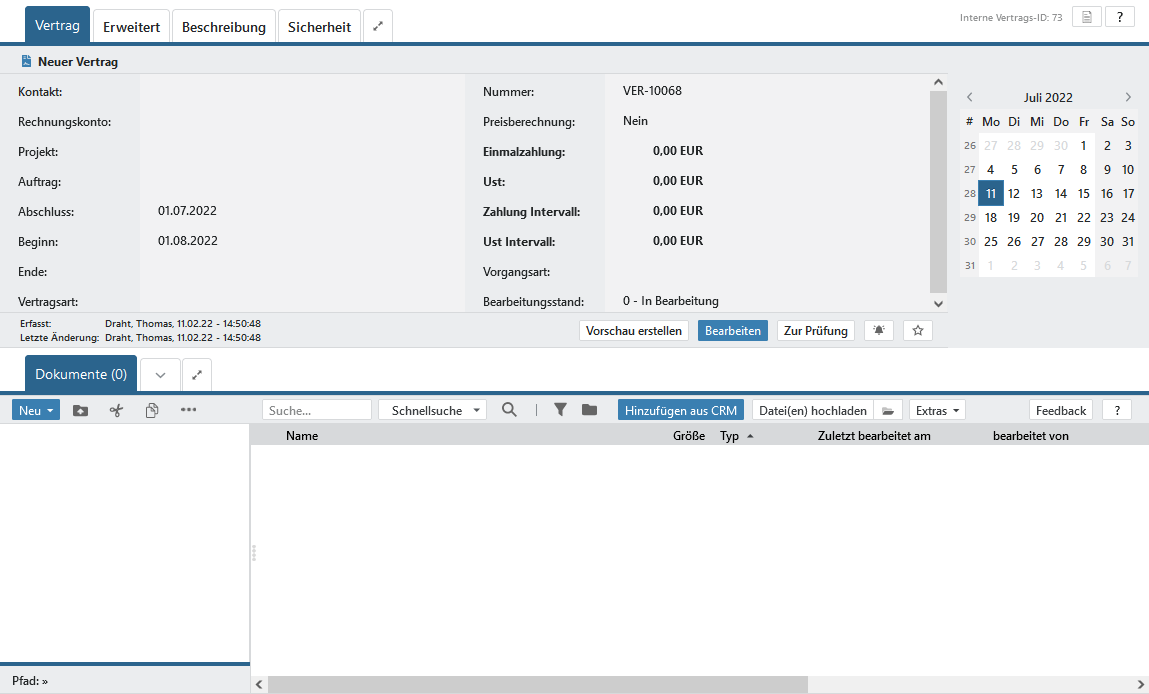
Task: Open the three-dots more options menu
Action: pos(188,410)
